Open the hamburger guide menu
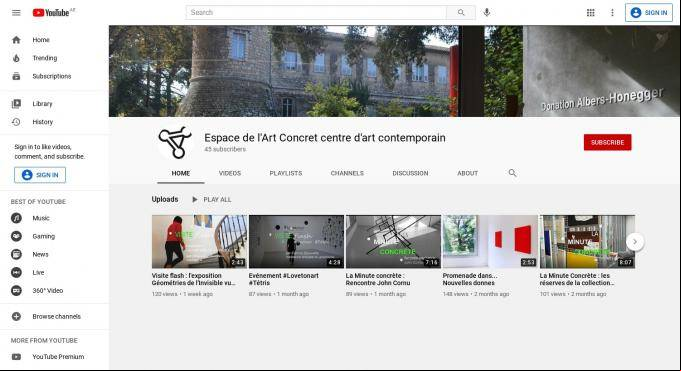This screenshot has width=681, height=371. [x=16, y=13]
